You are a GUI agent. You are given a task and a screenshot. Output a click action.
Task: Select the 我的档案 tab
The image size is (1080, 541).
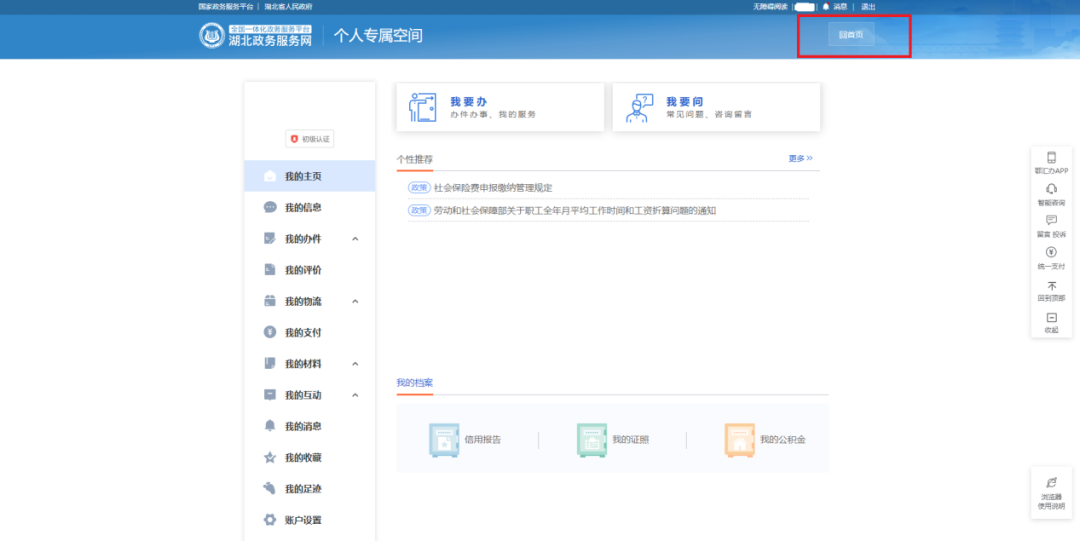415,383
